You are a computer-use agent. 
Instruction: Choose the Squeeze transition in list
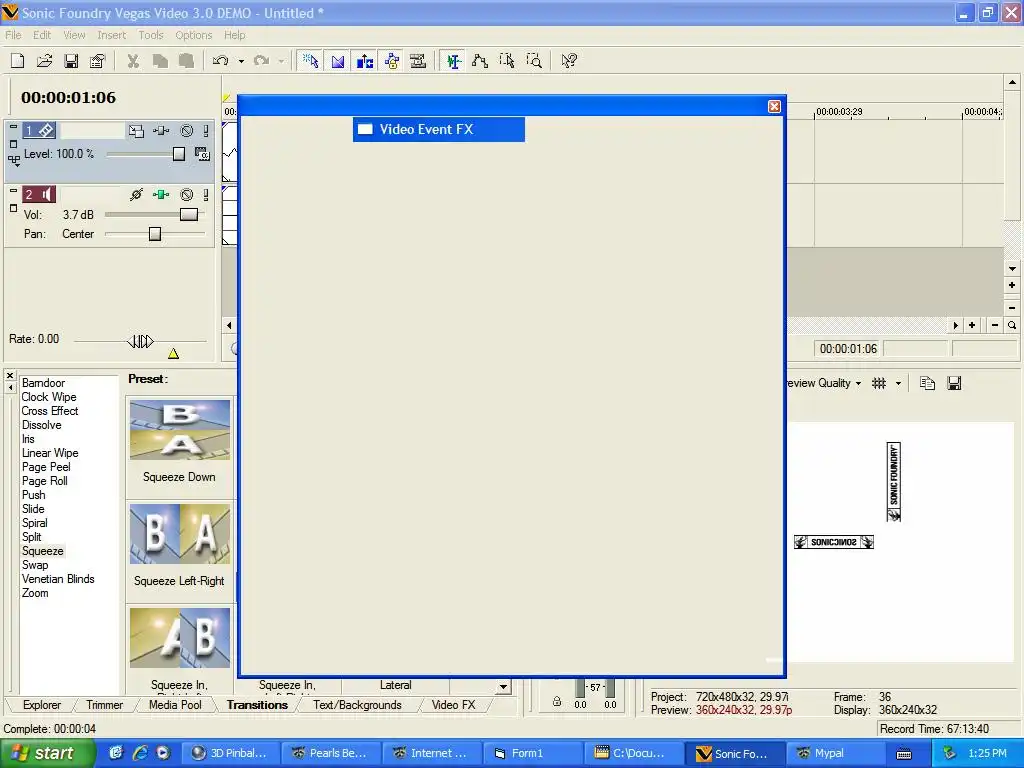tap(43, 551)
